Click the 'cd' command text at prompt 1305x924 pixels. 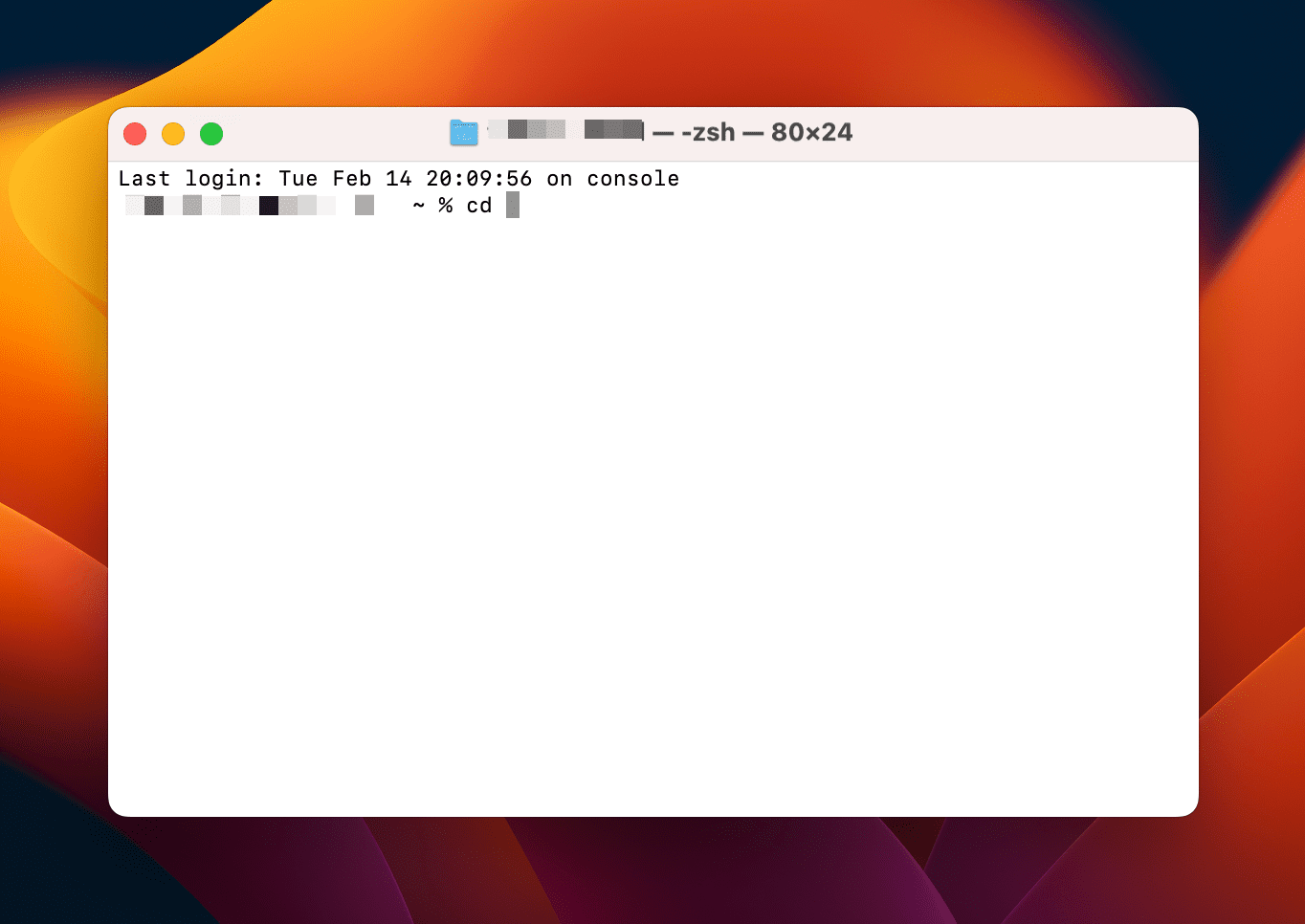coord(479,206)
